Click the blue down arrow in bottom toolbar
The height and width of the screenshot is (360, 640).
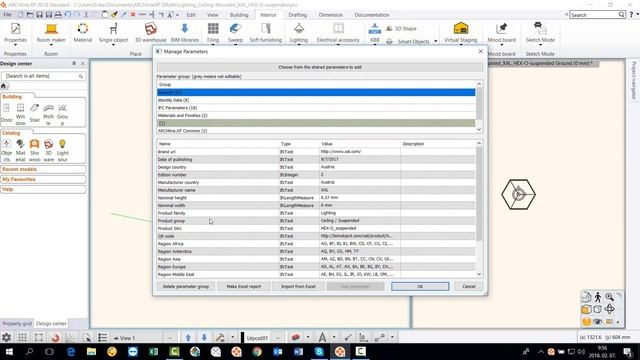pyautogui.click(x=204, y=338)
